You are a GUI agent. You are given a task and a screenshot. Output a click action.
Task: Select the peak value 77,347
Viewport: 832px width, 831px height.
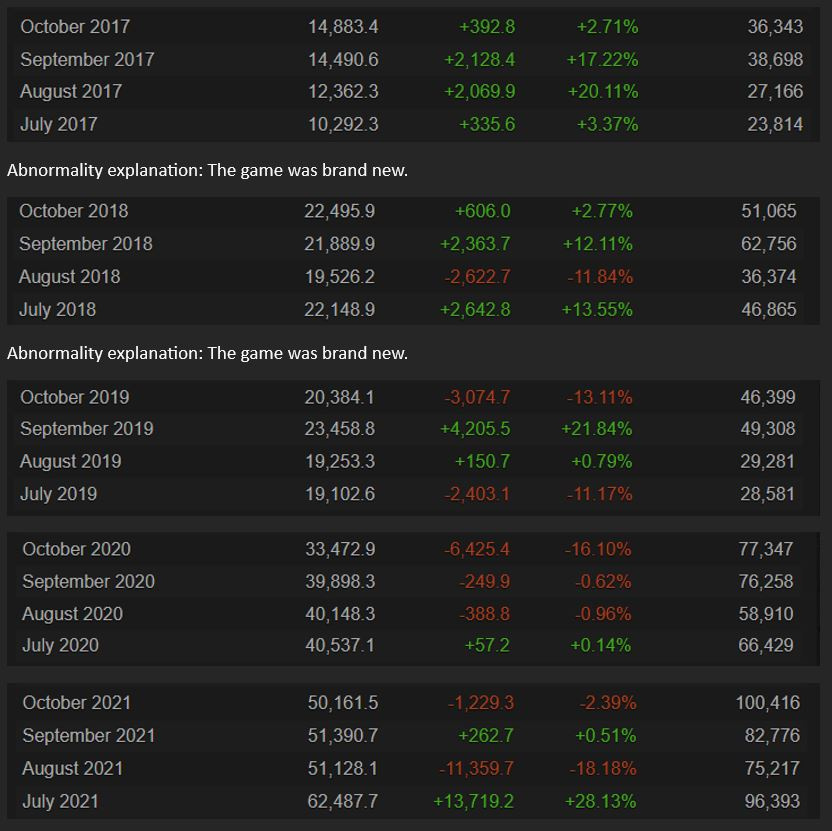[766, 549]
